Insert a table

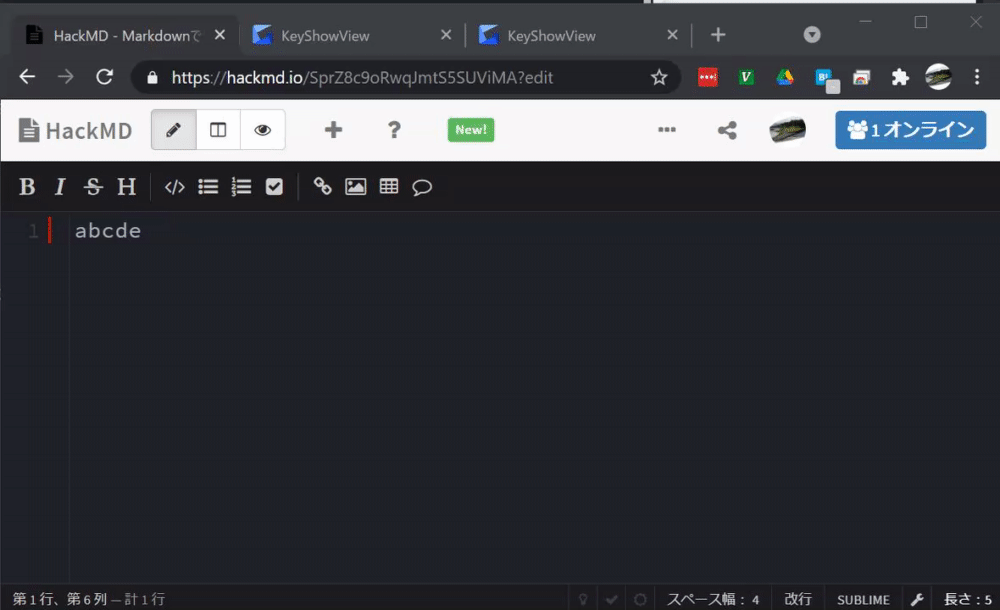coord(388,186)
